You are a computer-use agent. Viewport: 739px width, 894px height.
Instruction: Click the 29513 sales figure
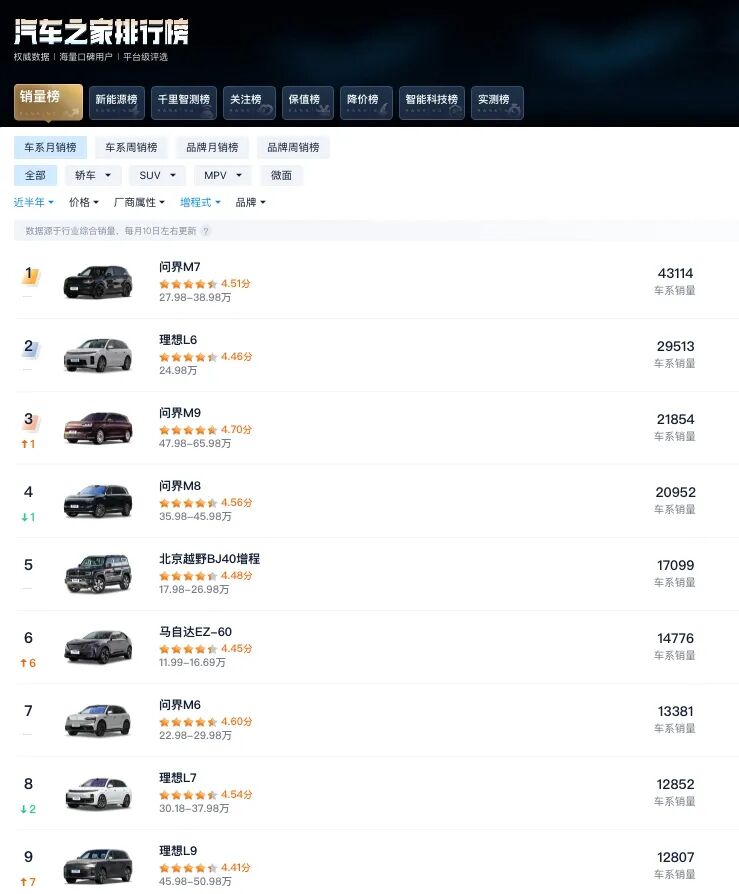point(675,346)
